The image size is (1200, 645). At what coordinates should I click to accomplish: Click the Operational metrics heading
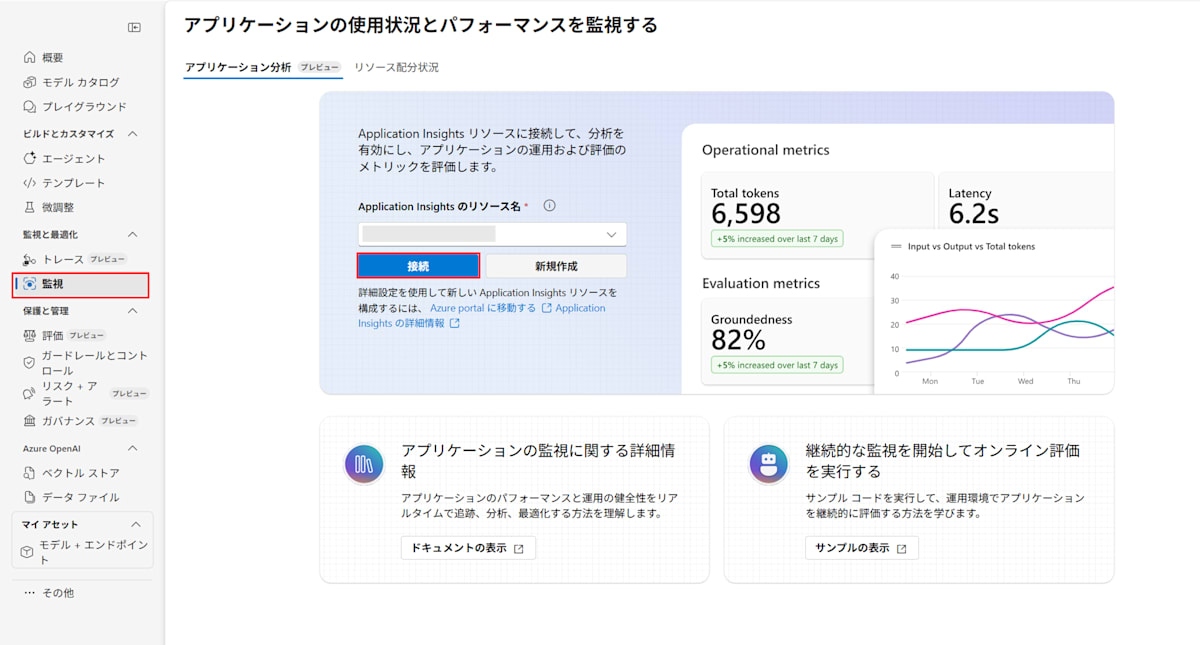pyautogui.click(x=766, y=150)
